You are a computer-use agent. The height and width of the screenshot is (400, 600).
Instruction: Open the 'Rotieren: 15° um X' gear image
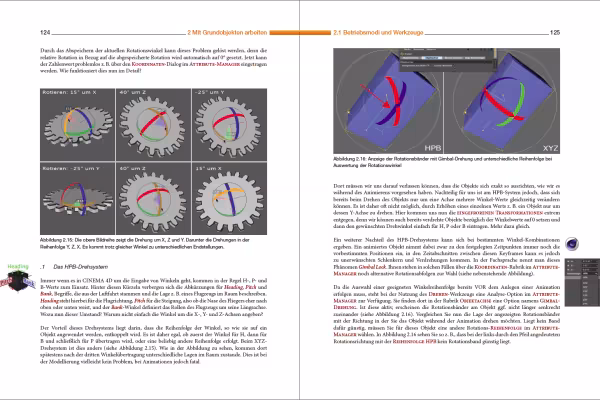[77, 124]
